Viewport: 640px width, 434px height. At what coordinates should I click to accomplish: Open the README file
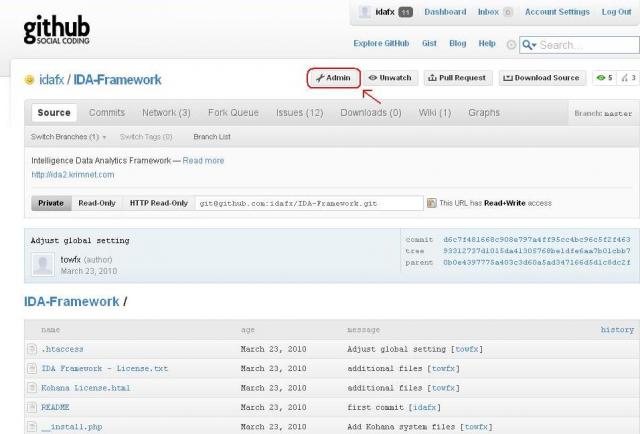(55, 407)
